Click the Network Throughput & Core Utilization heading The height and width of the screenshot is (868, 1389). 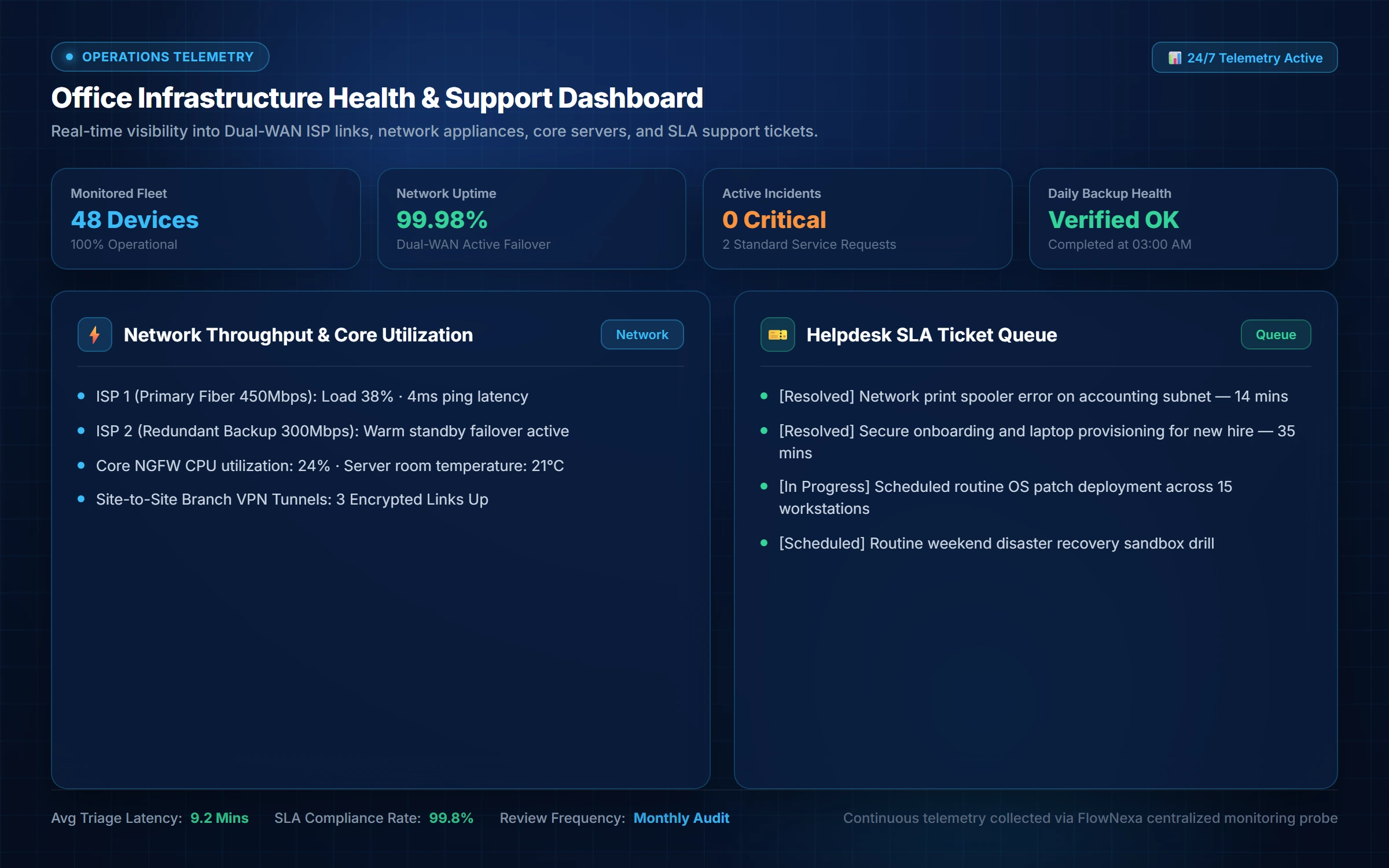click(x=298, y=334)
